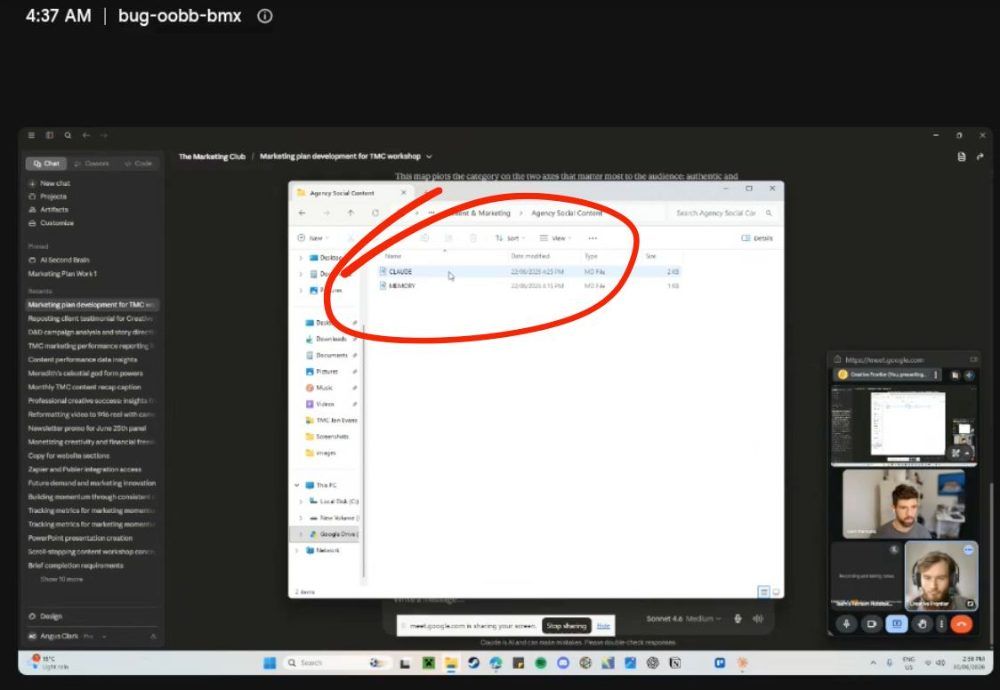The image size is (1000, 690).
Task: Switch Explorer to details view icon in status bar
Action: click(763, 592)
